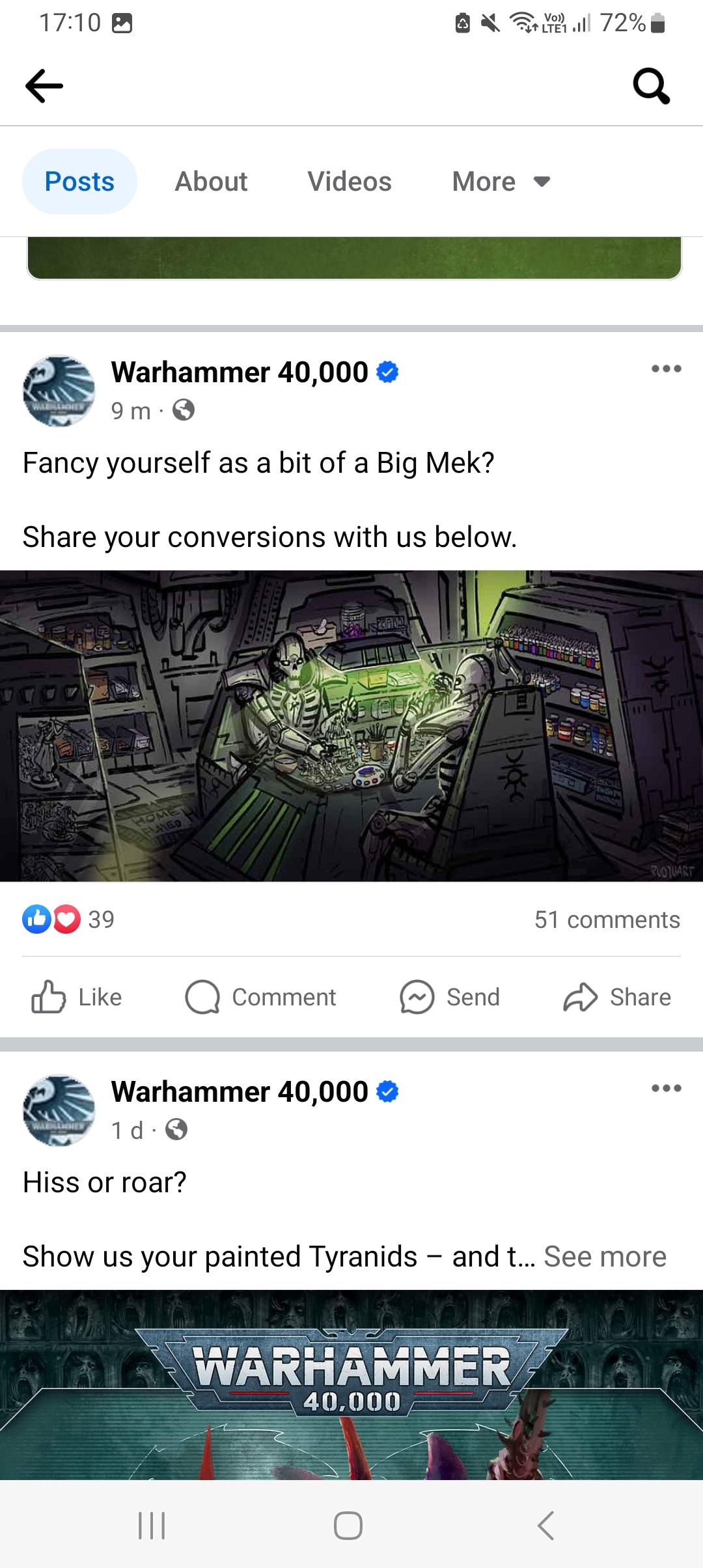703x1568 pixels.
Task: Open the 51 comments link
Action: click(607, 919)
